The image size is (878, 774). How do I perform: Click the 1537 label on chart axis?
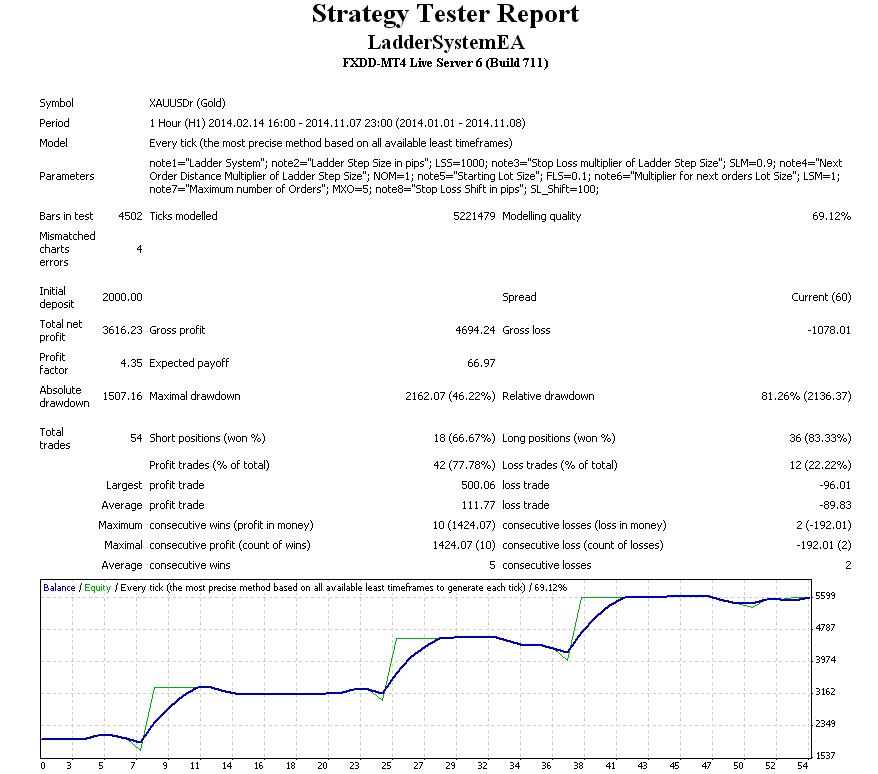[x=825, y=756]
